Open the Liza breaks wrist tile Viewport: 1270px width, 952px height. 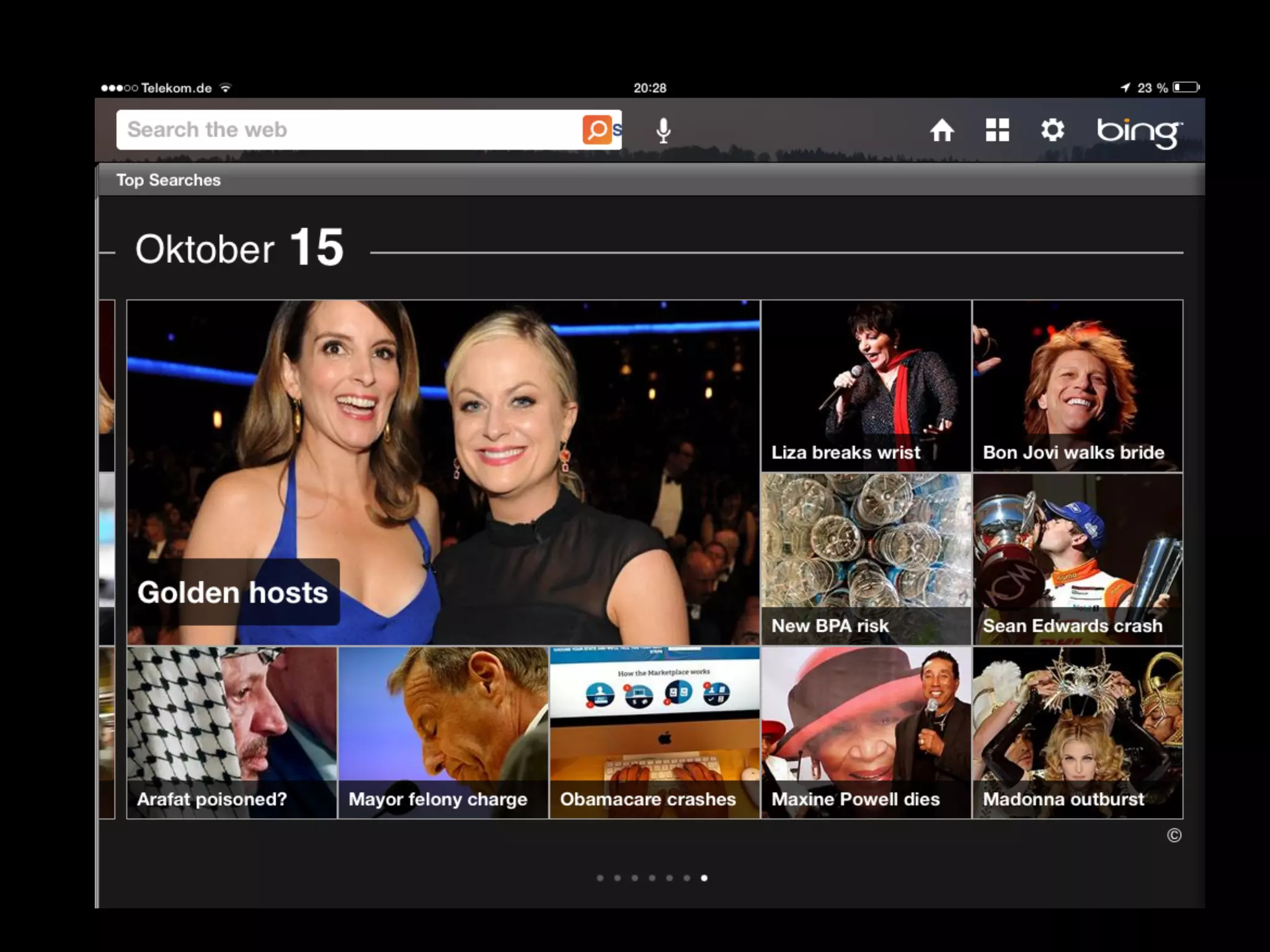pyautogui.click(x=866, y=386)
